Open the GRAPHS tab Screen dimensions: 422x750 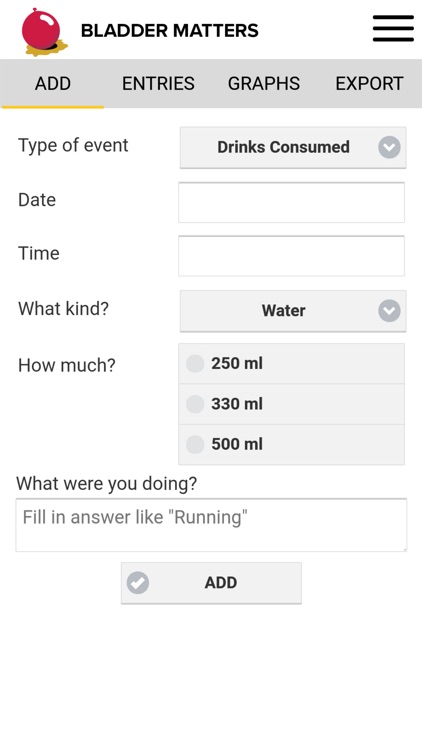(x=264, y=84)
